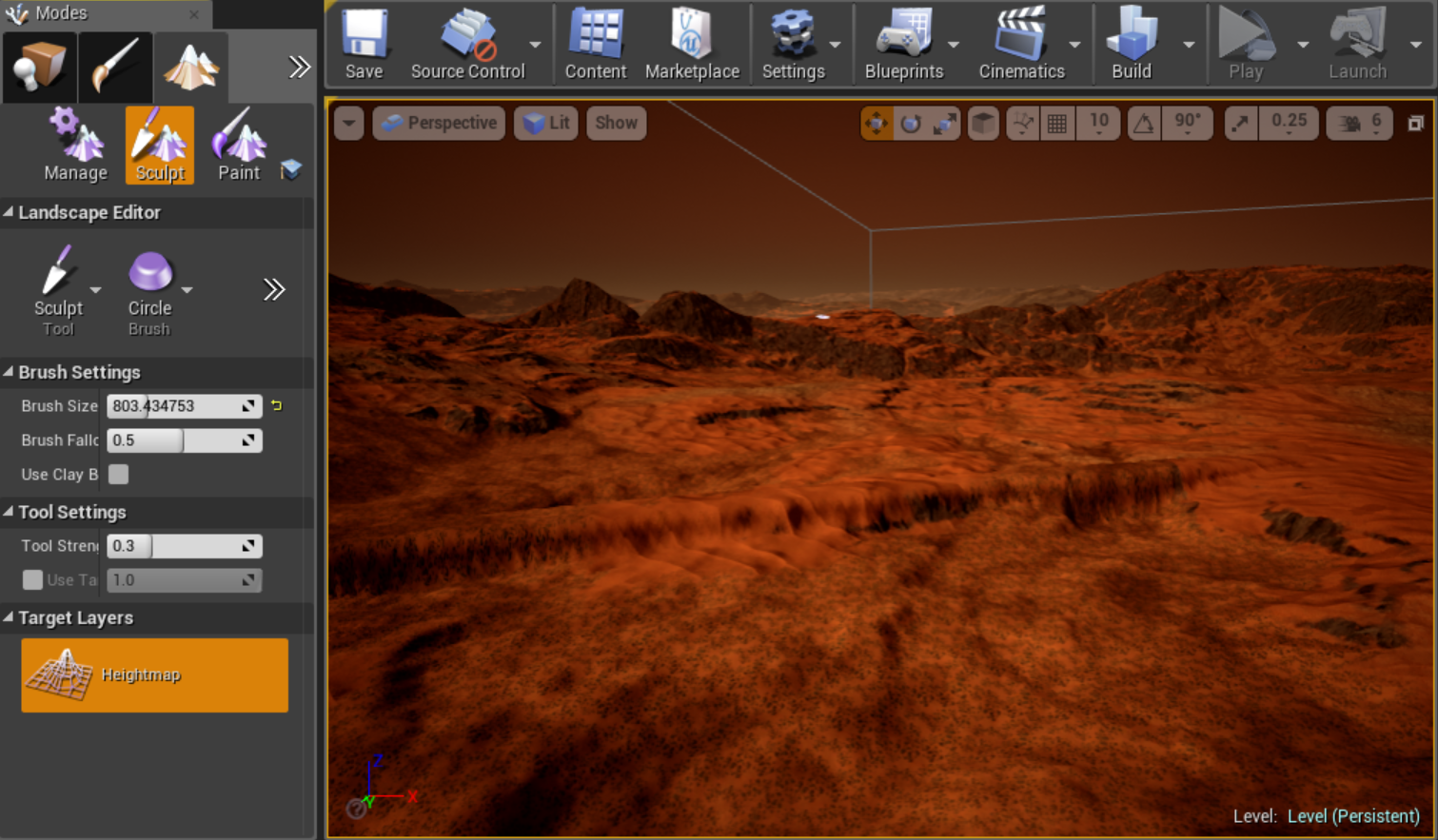
Task: Click the Launch toolbar icon
Action: tap(1358, 44)
